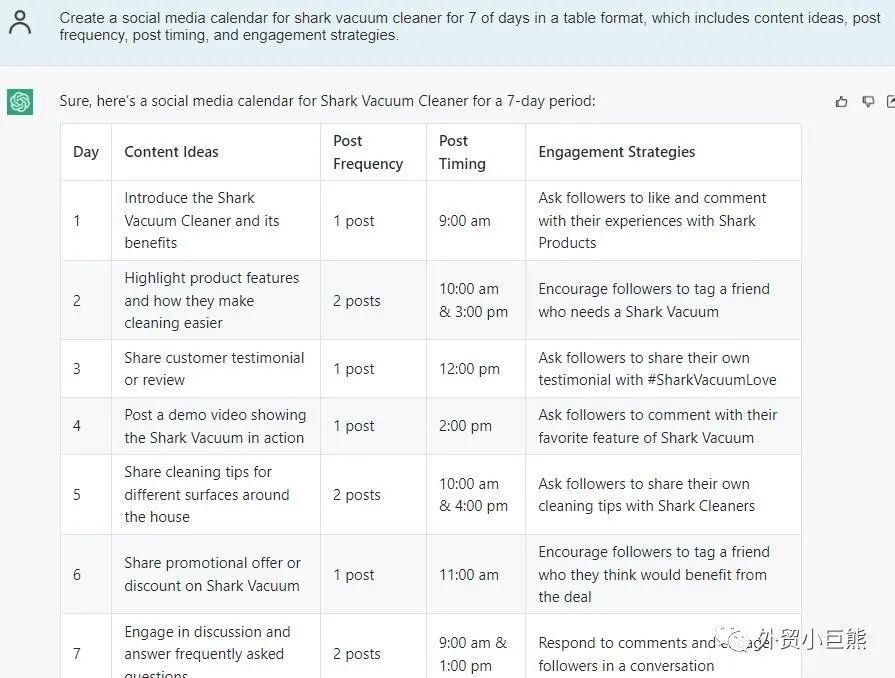Click the 'Share cleaning tips' content cell

(x=206, y=494)
